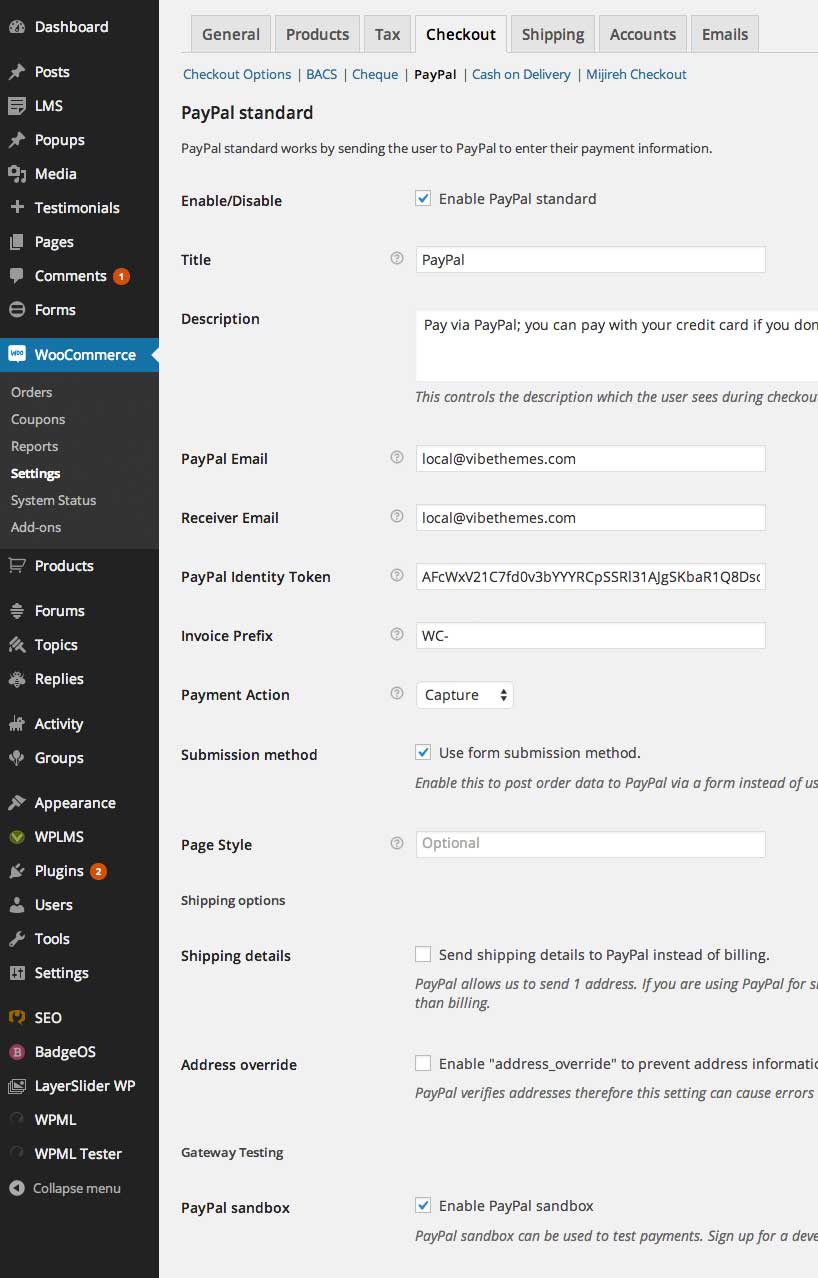This screenshot has height=1278, width=818.
Task: Click the Tools wrench icon
Action: pyautogui.click(x=17, y=939)
